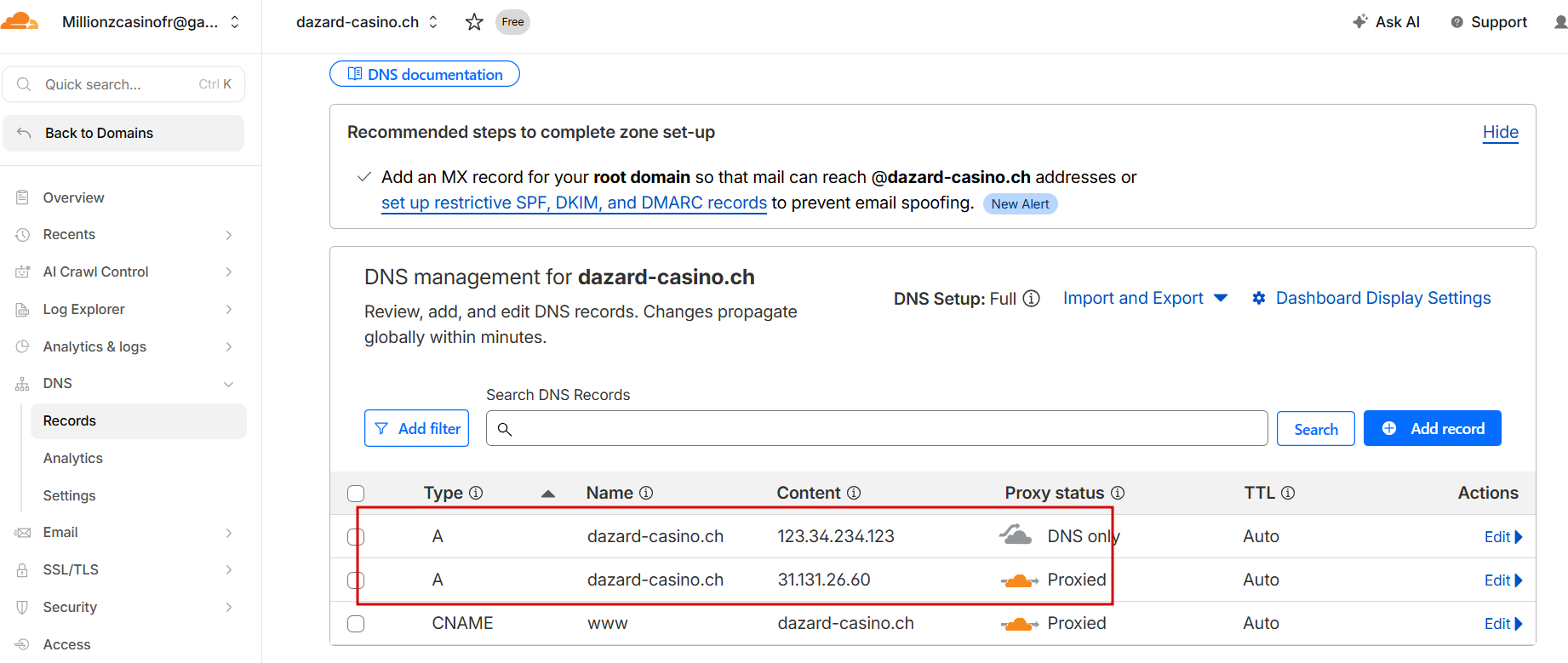Viewport: 1568px width, 663px height.
Task: Click the info icon next to Type
Action: coord(476,493)
